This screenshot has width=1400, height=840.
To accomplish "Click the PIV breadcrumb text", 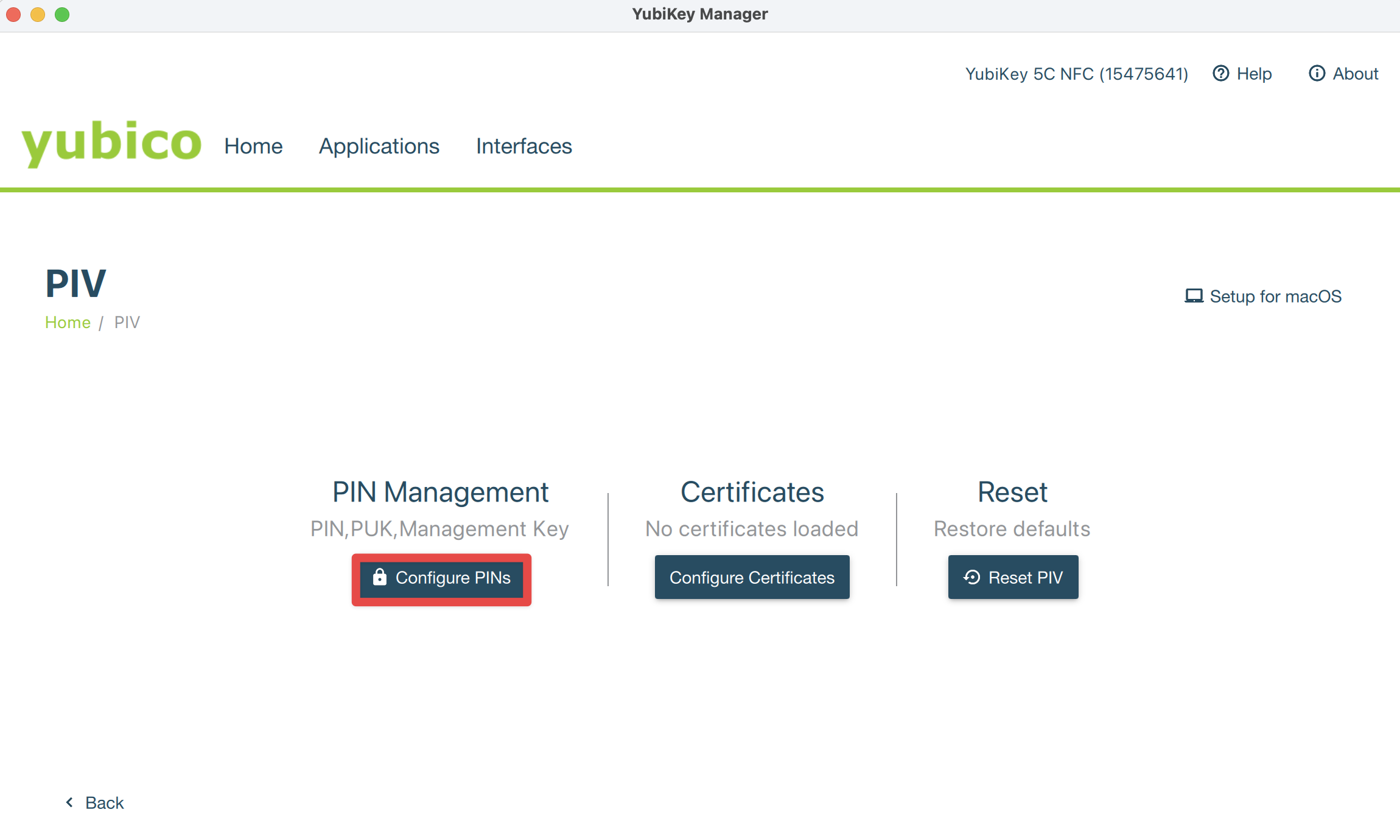I will pos(127,323).
